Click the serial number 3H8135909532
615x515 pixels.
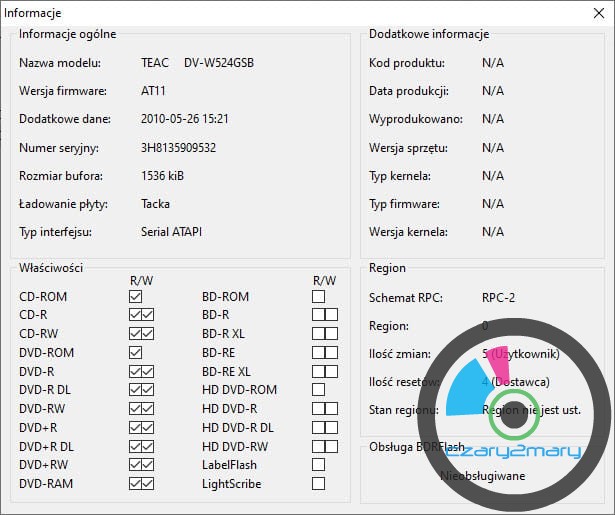178,147
